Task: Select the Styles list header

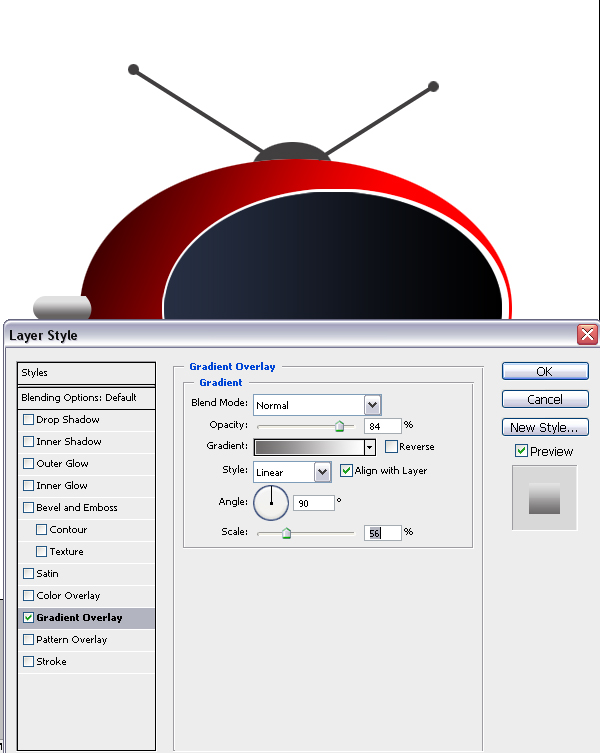Action: pyautogui.click(x=86, y=373)
